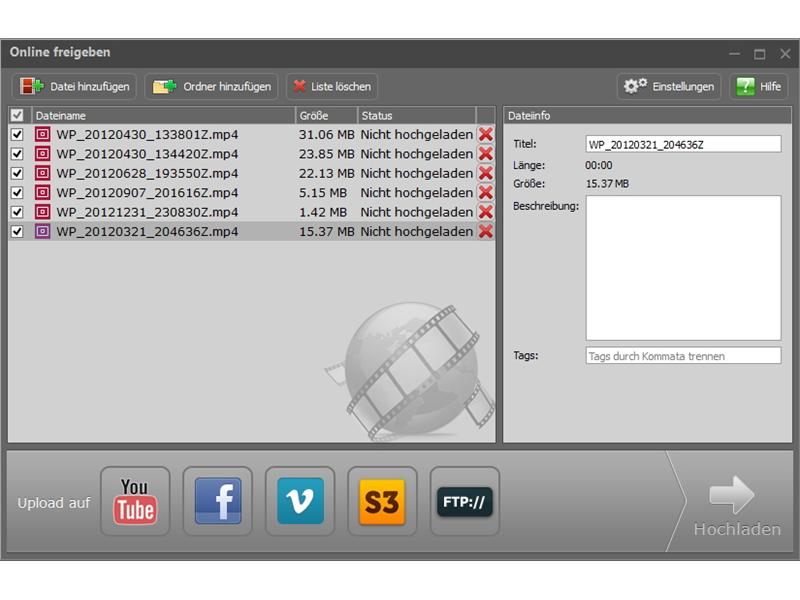Select file name WP_20120430_134420Z.mp4
The width and height of the screenshot is (800, 600).
click(147, 154)
